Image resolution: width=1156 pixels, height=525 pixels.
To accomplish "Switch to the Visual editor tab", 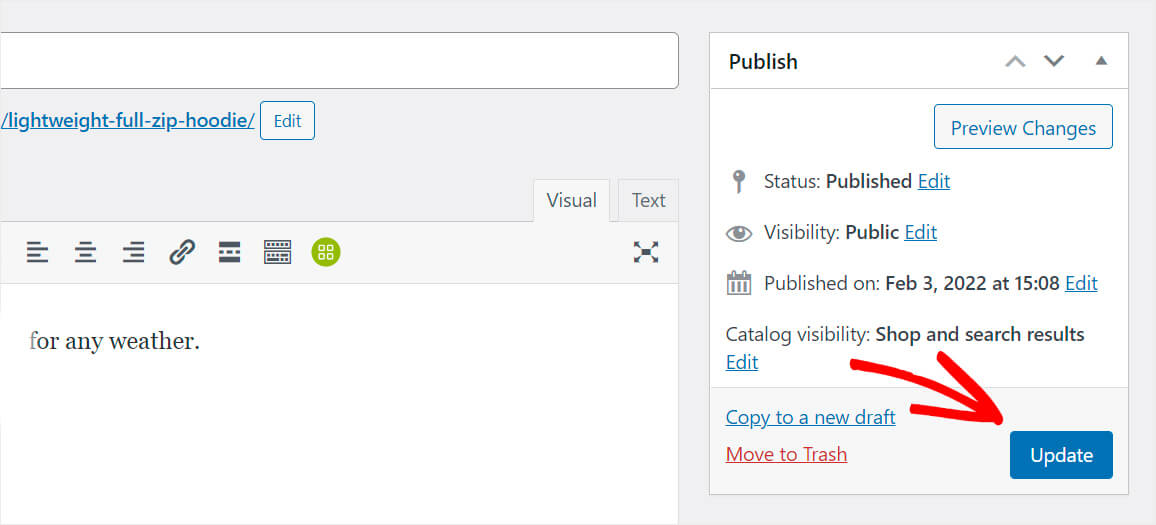I will 571,200.
